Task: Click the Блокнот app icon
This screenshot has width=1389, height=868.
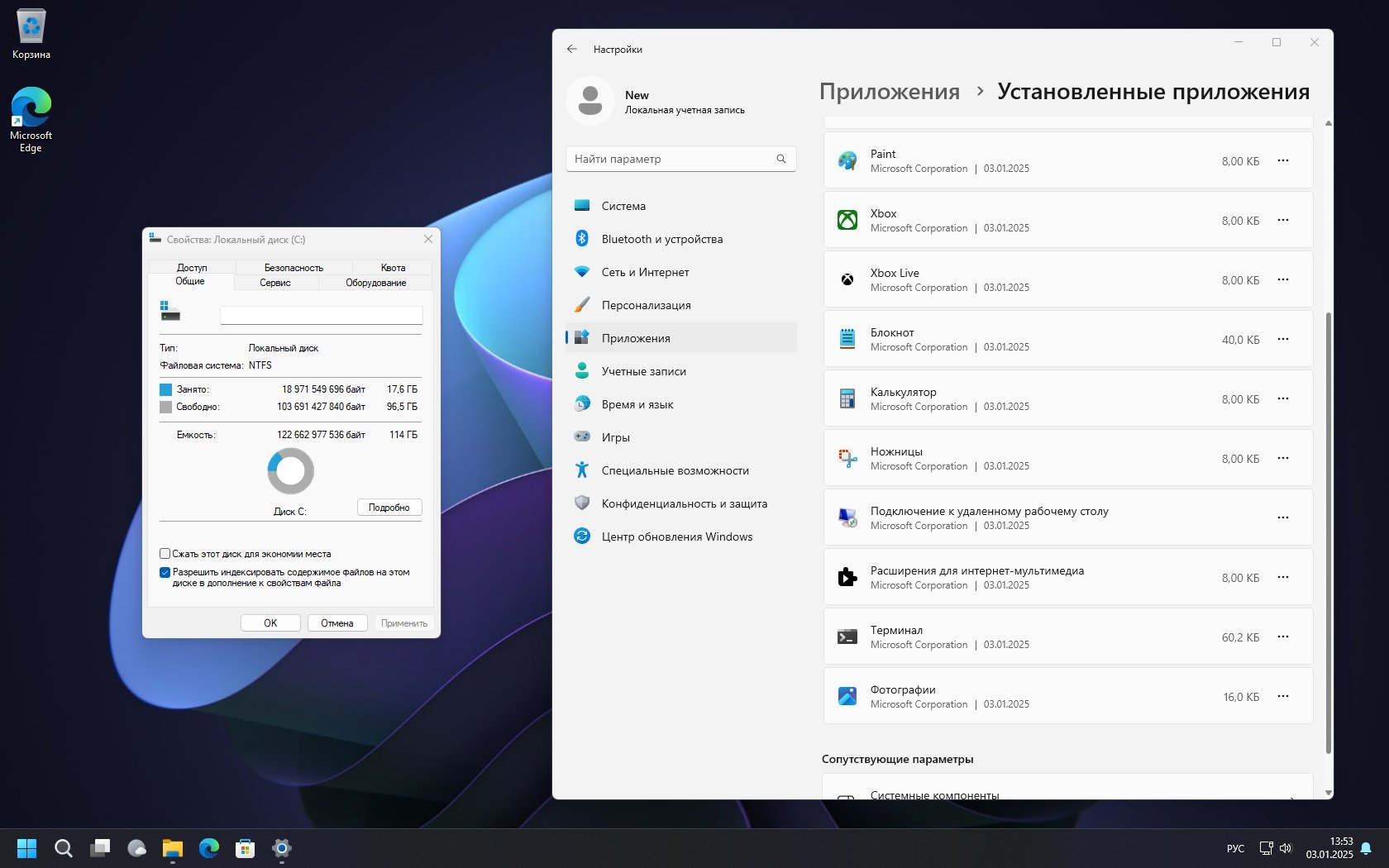Action: (x=847, y=340)
